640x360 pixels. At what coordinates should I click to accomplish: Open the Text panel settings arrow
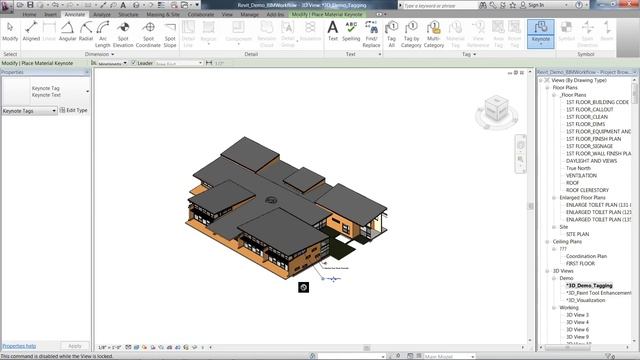pyautogui.click(x=380, y=54)
